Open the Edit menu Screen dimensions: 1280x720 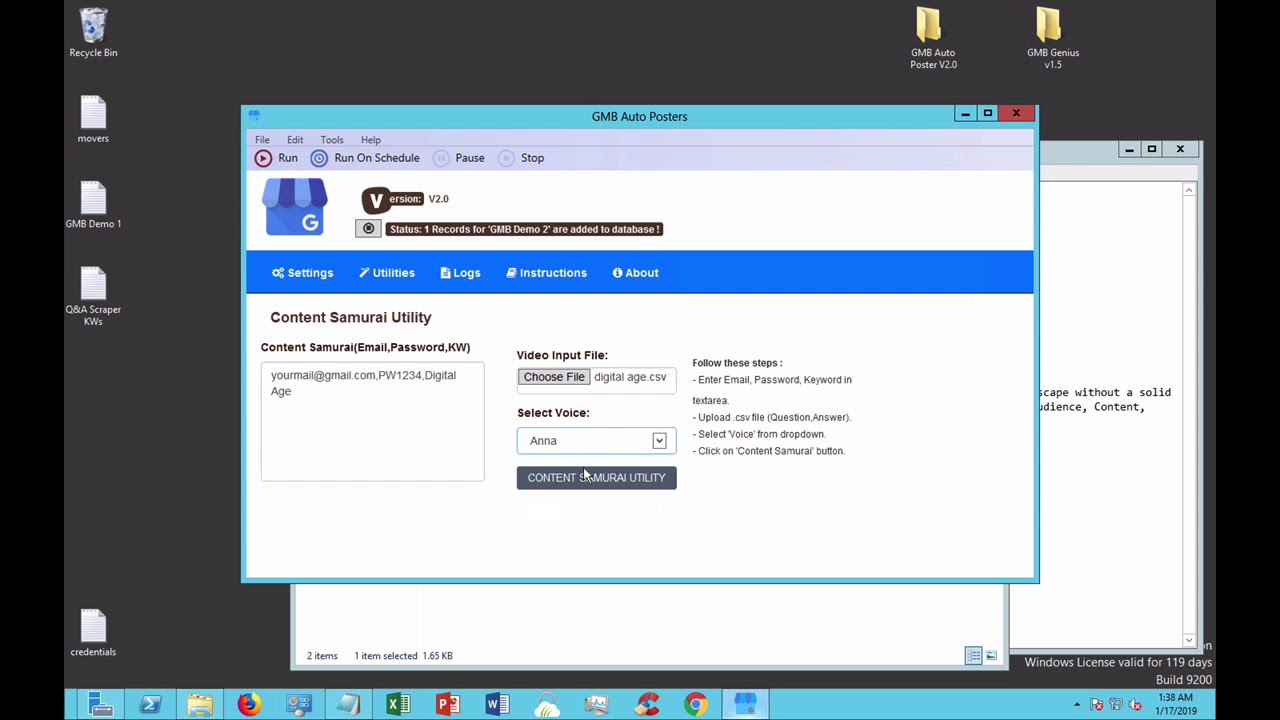(x=295, y=140)
